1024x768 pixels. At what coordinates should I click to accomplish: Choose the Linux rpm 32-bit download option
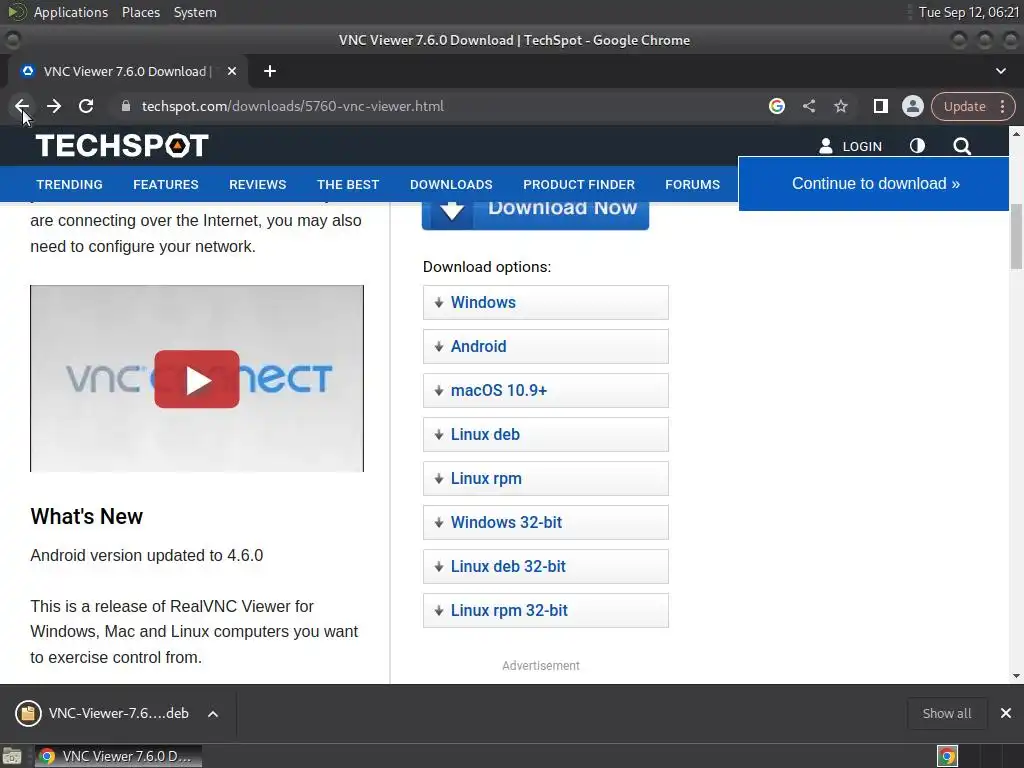pos(545,611)
